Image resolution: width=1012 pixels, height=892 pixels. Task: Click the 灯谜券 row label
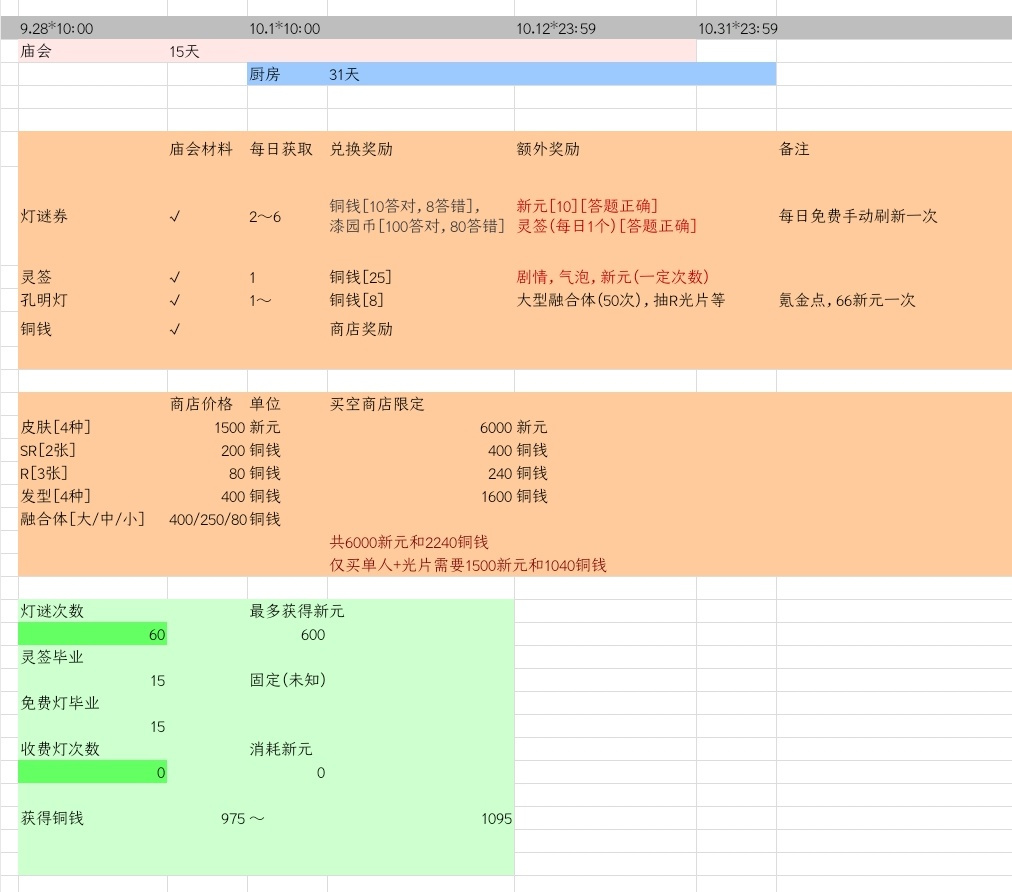click(x=44, y=216)
